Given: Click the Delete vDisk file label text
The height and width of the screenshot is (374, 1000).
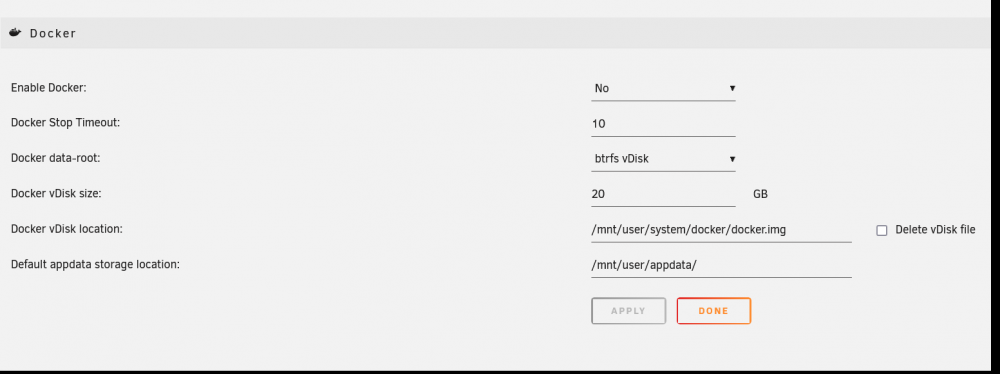Looking at the screenshot, I should (935, 230).
